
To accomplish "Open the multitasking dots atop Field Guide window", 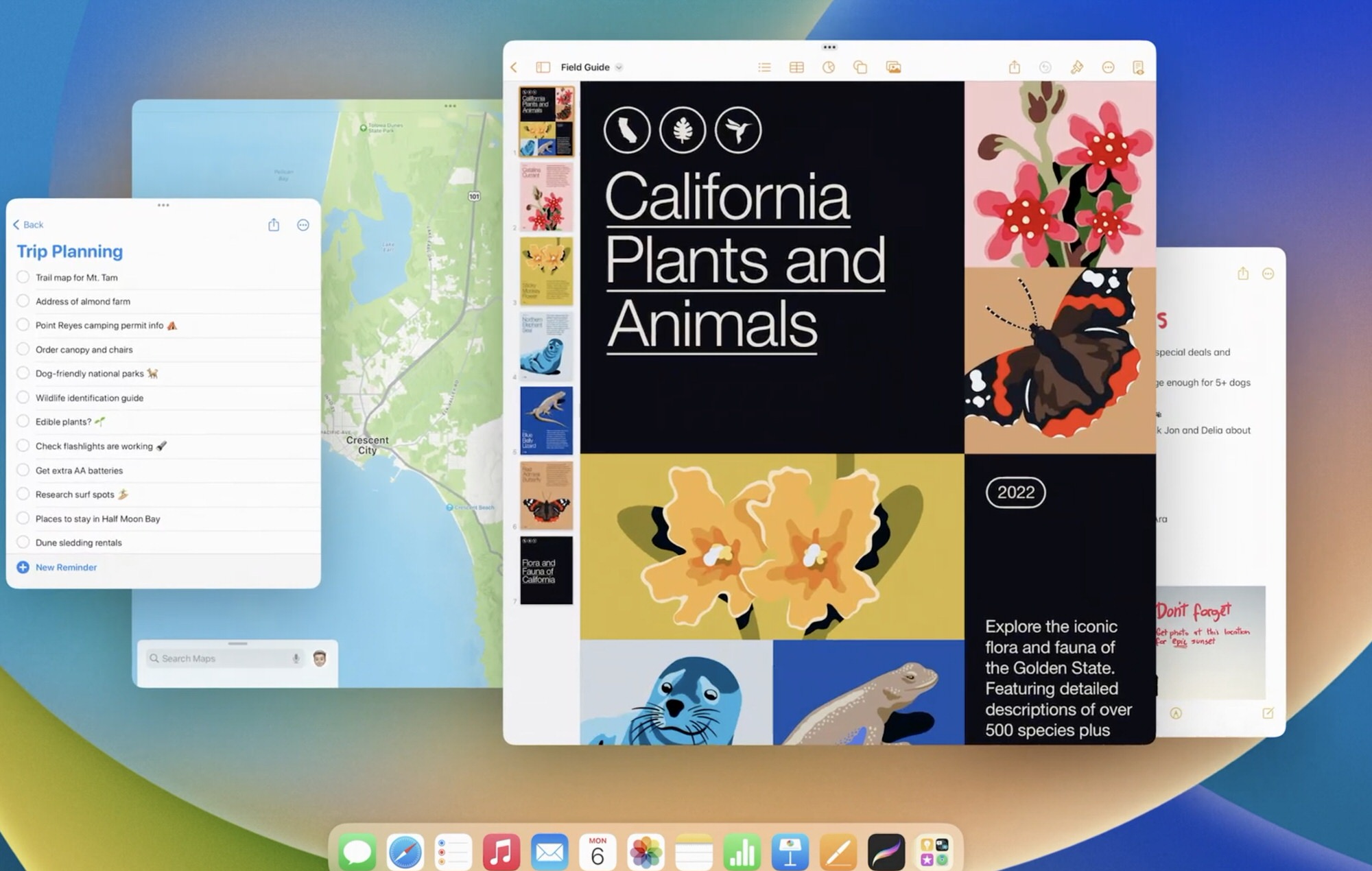I will 829,47.
